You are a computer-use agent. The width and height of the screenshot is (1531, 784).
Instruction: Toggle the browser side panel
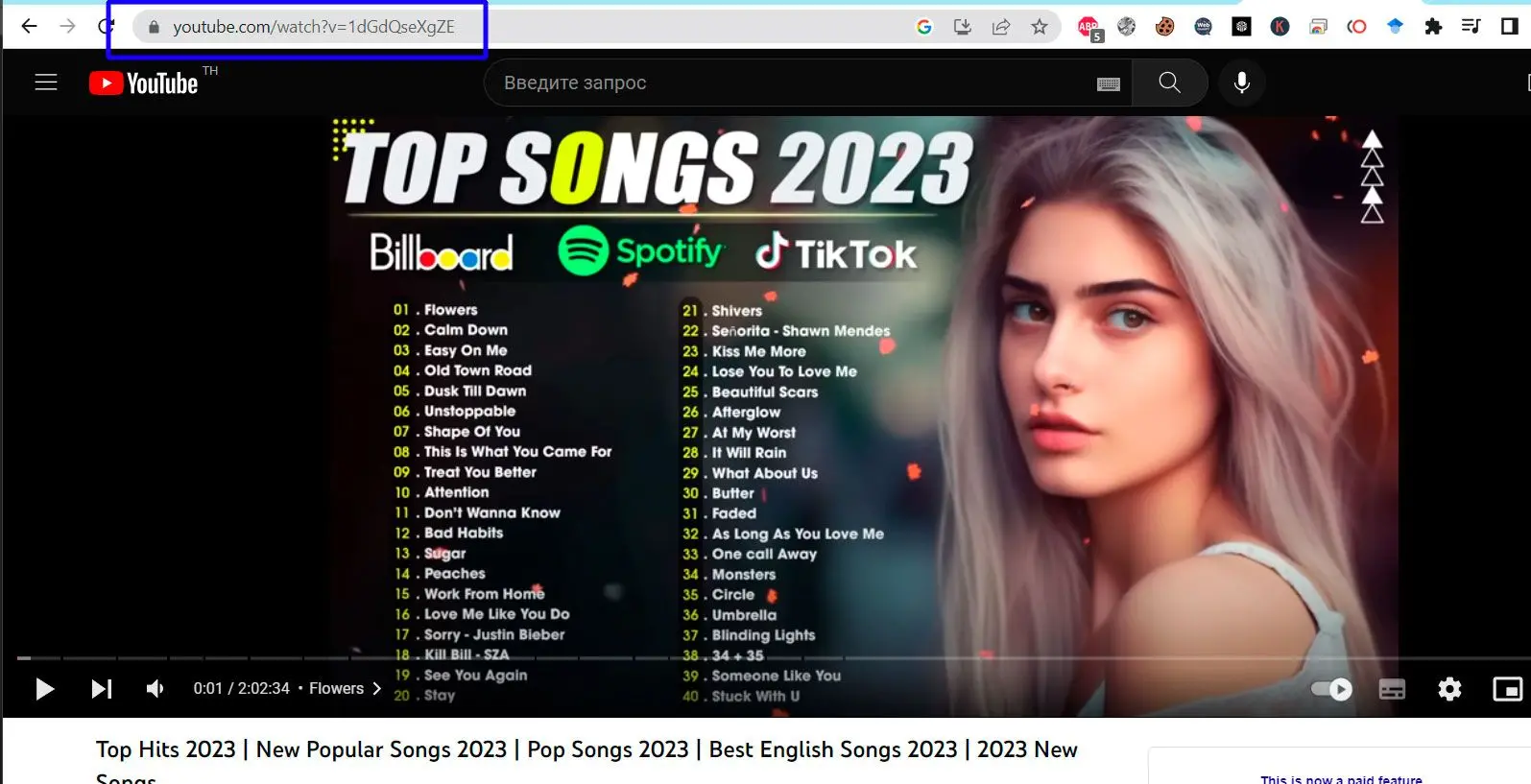(1509, 27)
